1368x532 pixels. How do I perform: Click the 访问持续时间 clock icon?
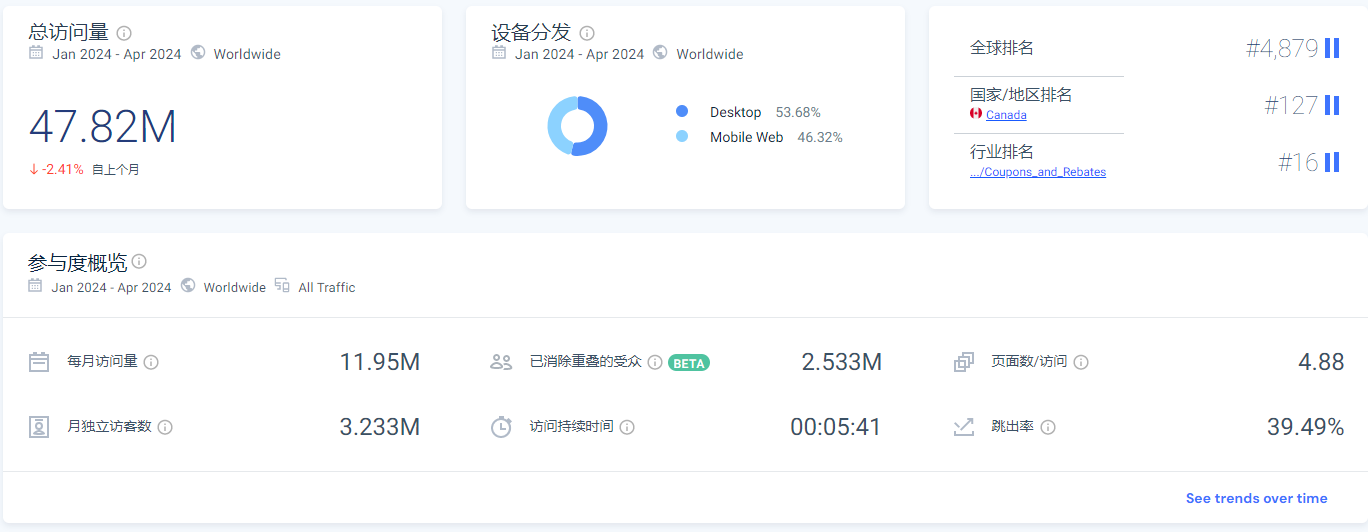[x=501, y=427]
